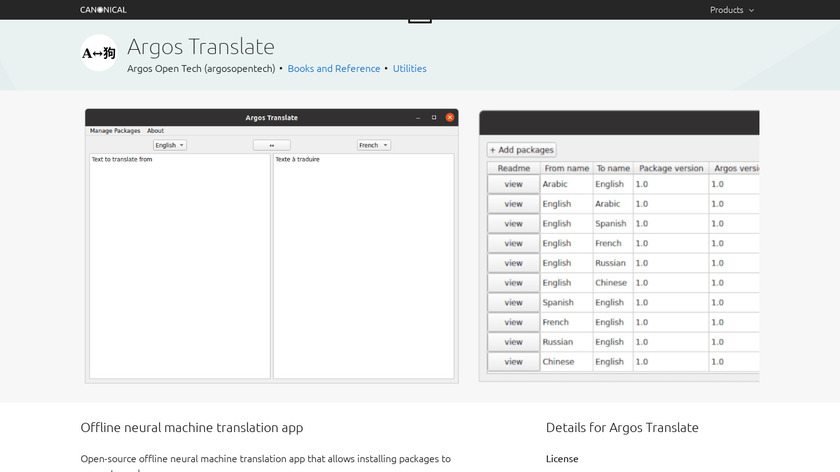Click the minimize icon in Argos title bar
The width and height of the screenshot is (840, 472).
(x=418, y=118)
